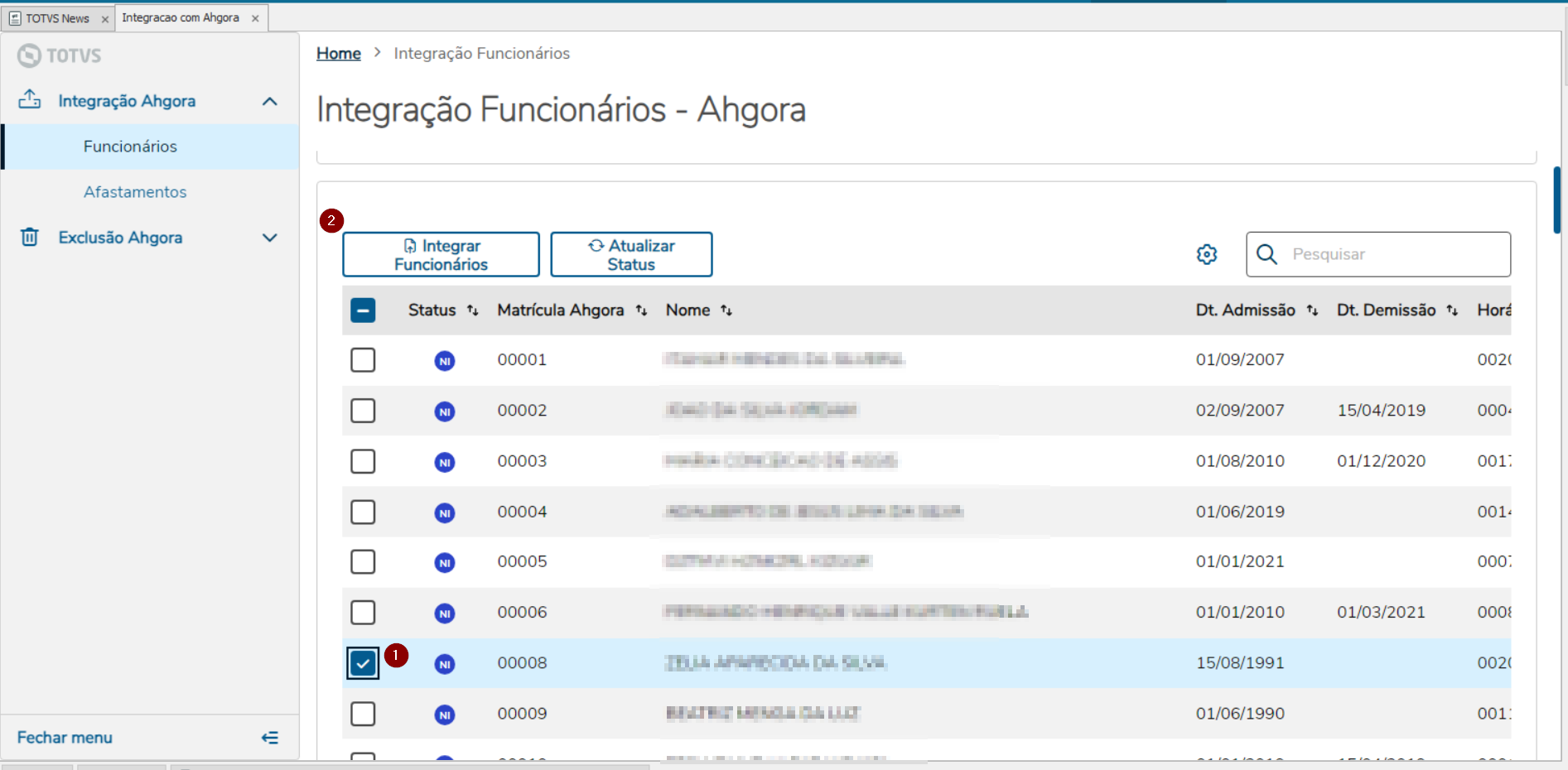
Task: Click the refresh icon inside Atualizar Status
Action: 596,245
